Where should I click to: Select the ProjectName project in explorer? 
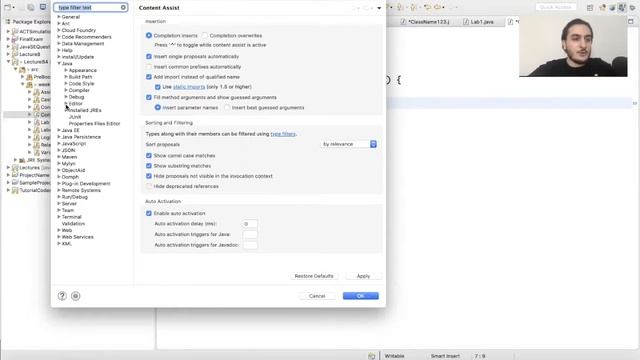pyautogui.click(x=34, y=175)
